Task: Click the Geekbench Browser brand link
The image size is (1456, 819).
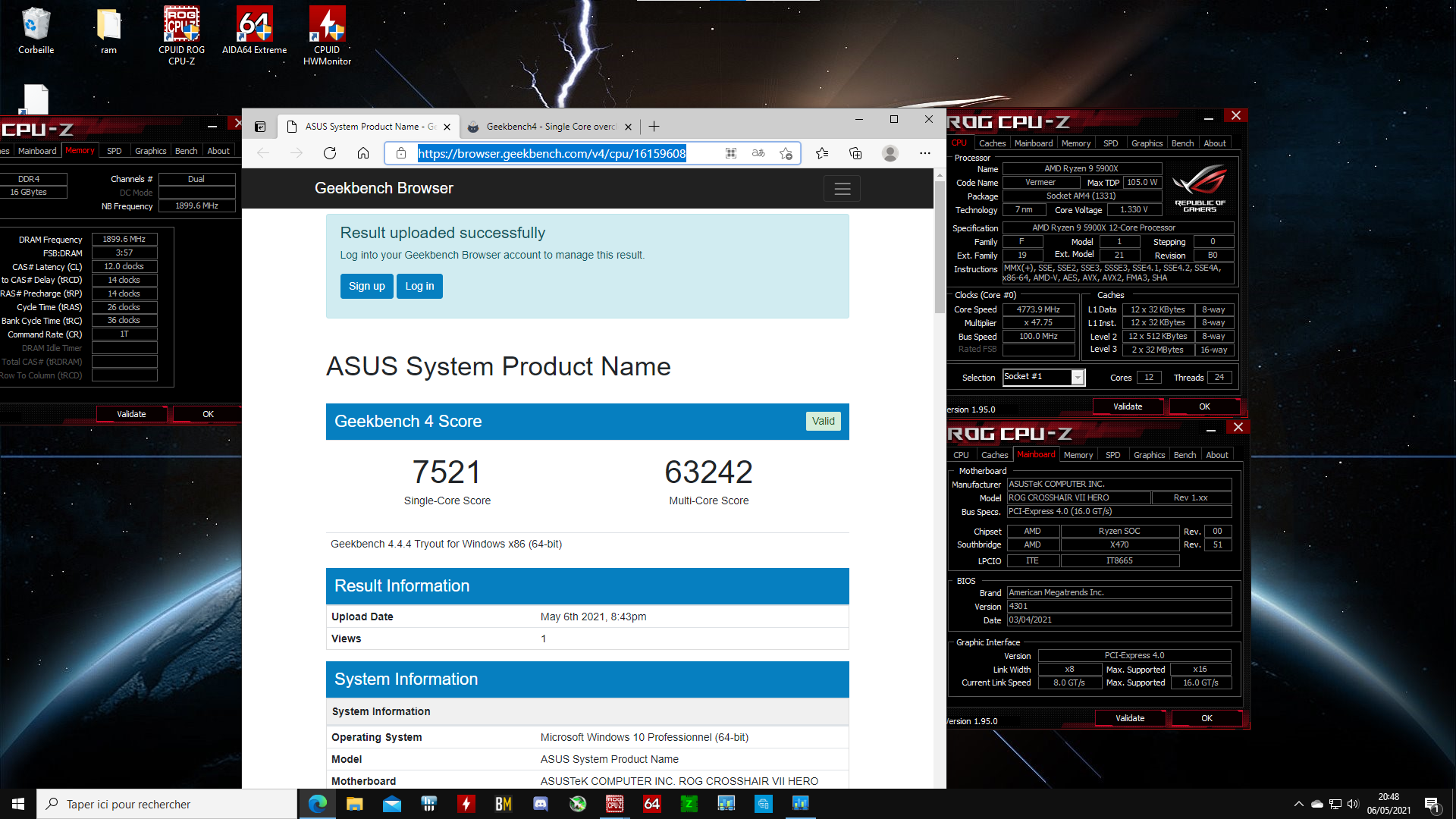Action: pos(384,188)
